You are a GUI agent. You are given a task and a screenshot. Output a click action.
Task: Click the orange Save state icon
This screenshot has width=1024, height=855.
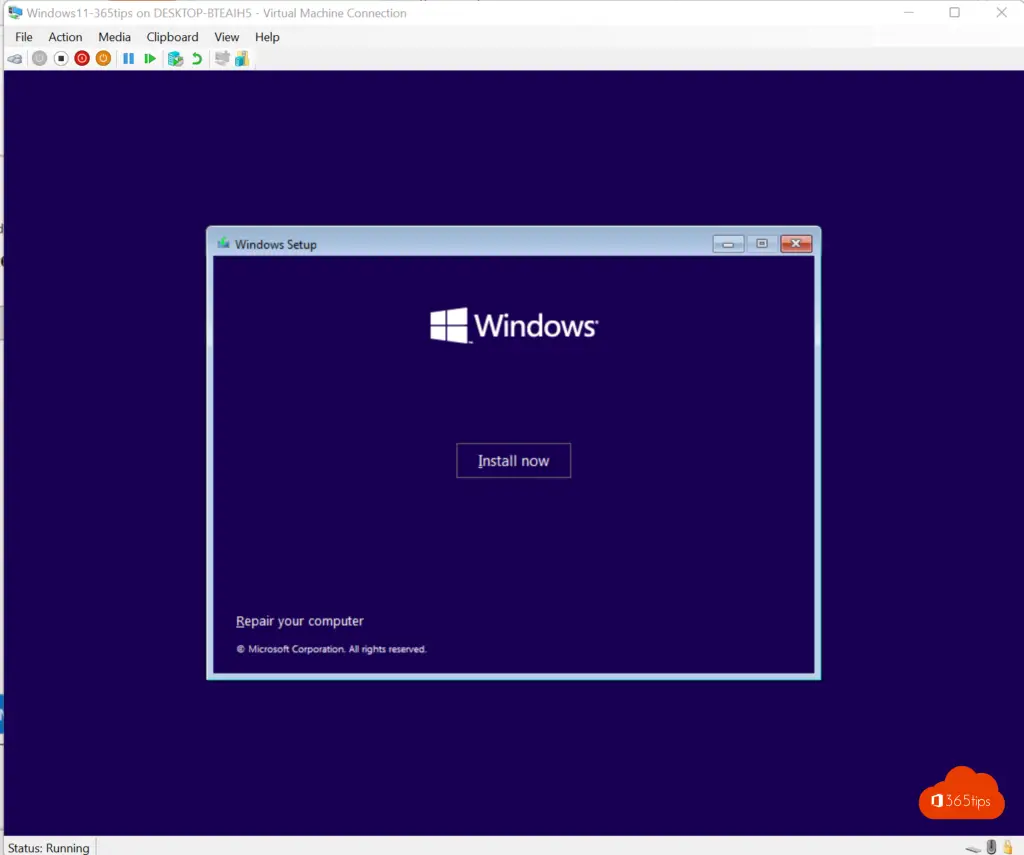coord(103,59)
